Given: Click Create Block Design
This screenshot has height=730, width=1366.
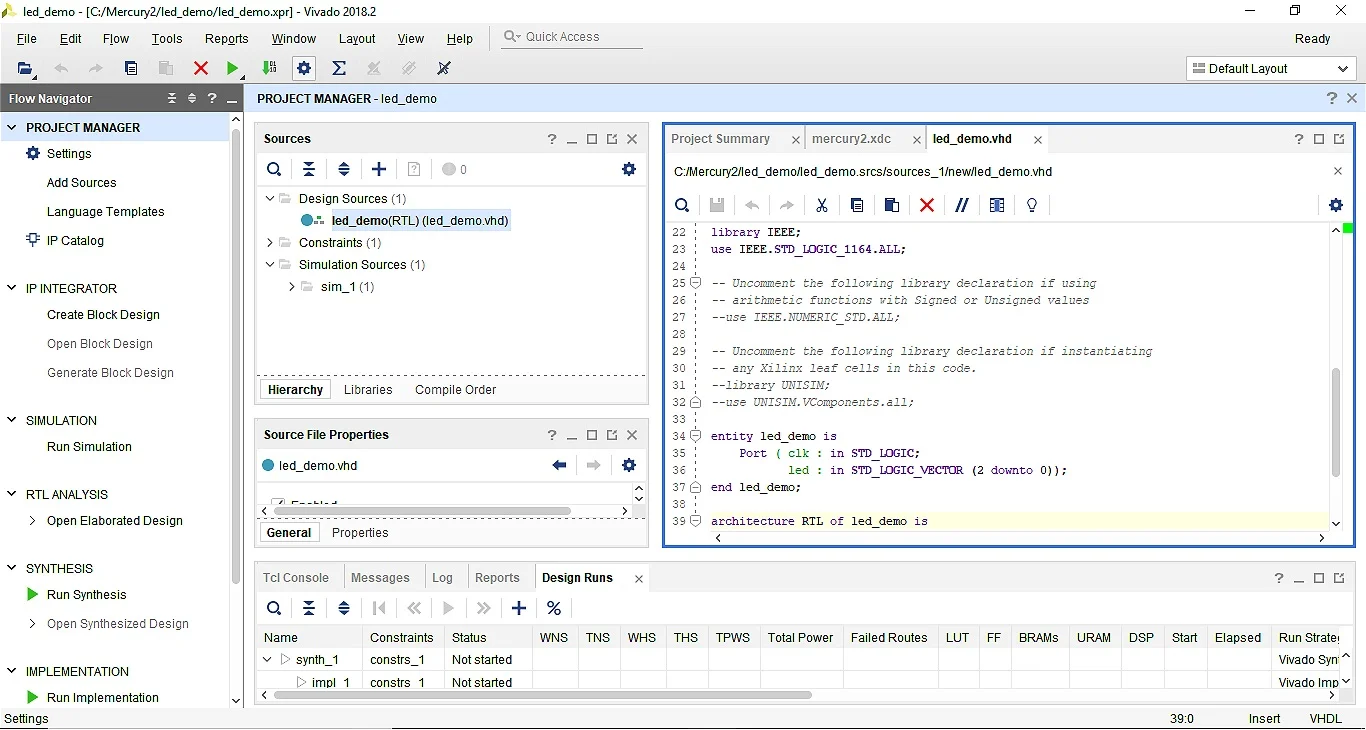Looking at the screenshot, I should 103,315.
